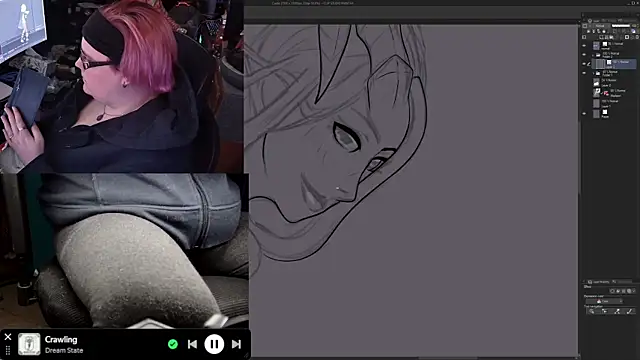The height and width of the screenshot is (360, 640).
Task: Toggle visibility of the topmost layer
Action: tap(584, 46)
